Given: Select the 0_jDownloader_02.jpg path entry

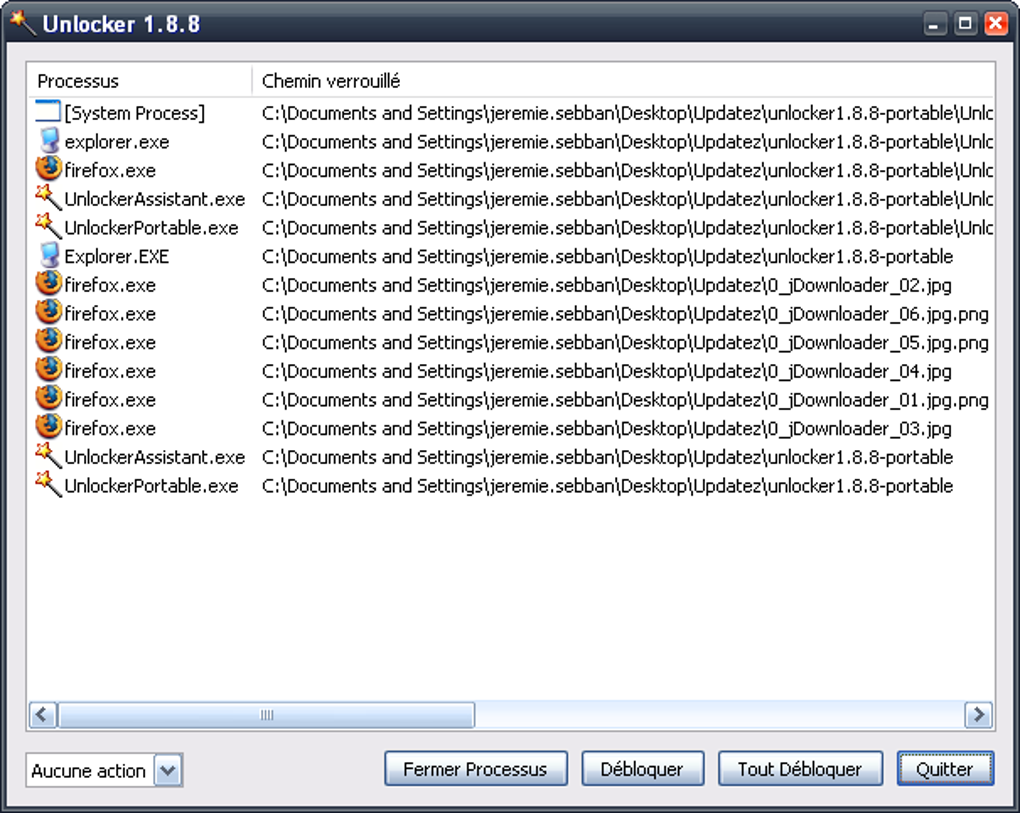Looking at the screenshot, I should pos(606,285).
